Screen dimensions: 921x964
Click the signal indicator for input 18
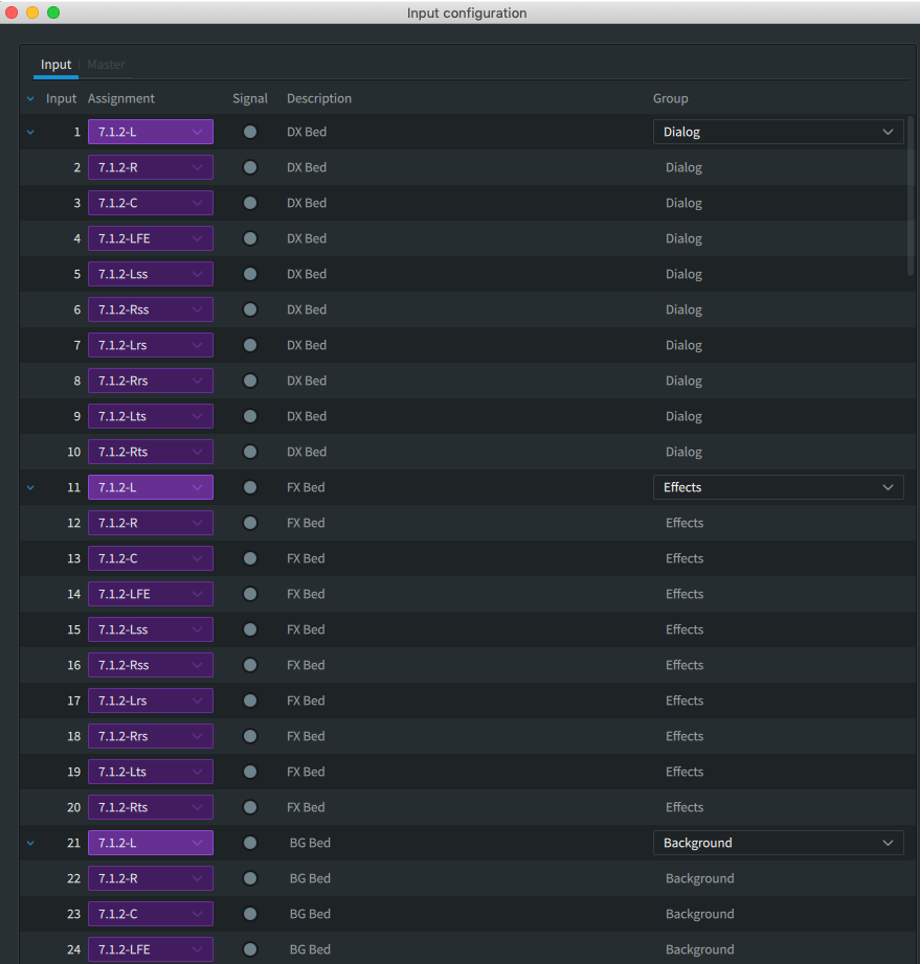tap(250, 737)
